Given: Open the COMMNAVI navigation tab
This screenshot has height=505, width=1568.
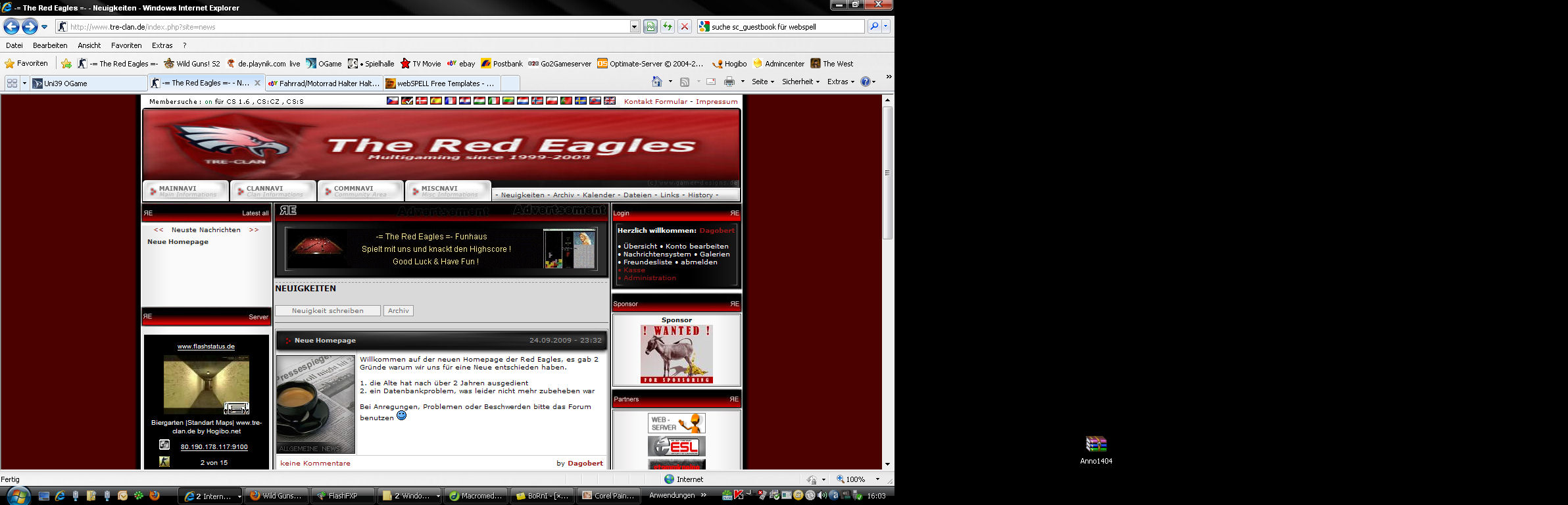Looking at the screenshot, I should pyautogui.click(x=361, y=191).
